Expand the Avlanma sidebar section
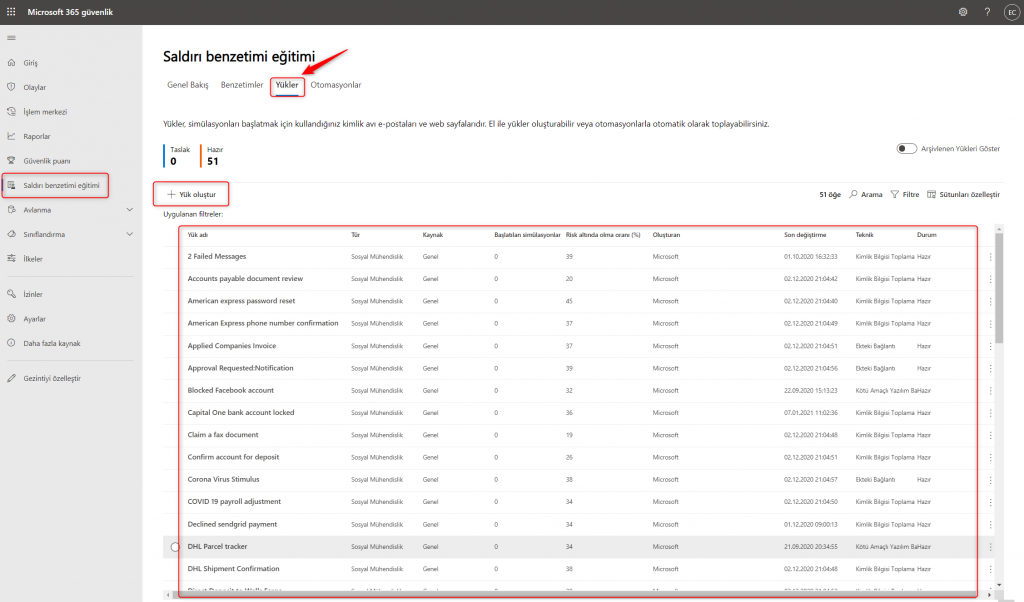The image size is (1024, 602). point(130,210)
